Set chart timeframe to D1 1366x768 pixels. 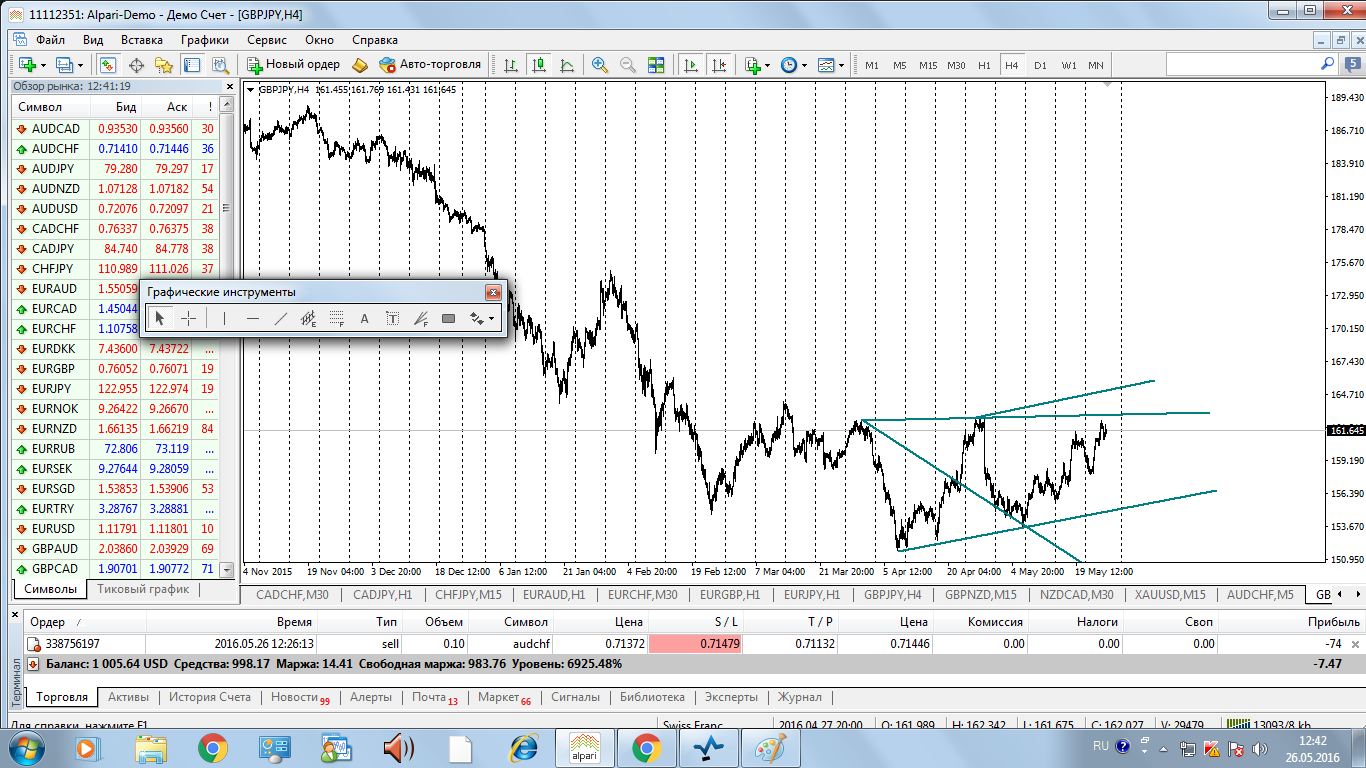point(1040,65)
